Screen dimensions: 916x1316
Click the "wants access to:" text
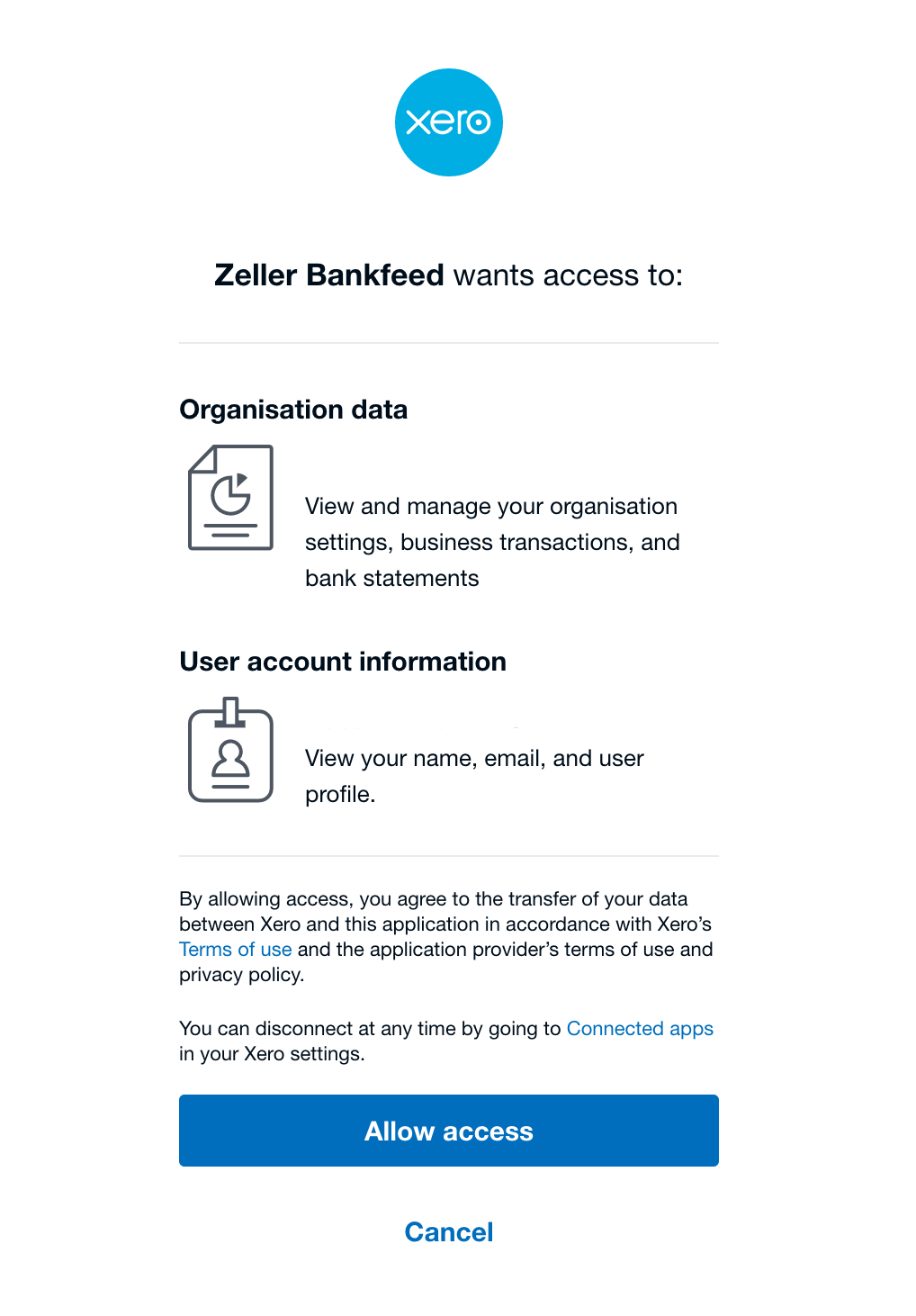click(x=568, y=275)
